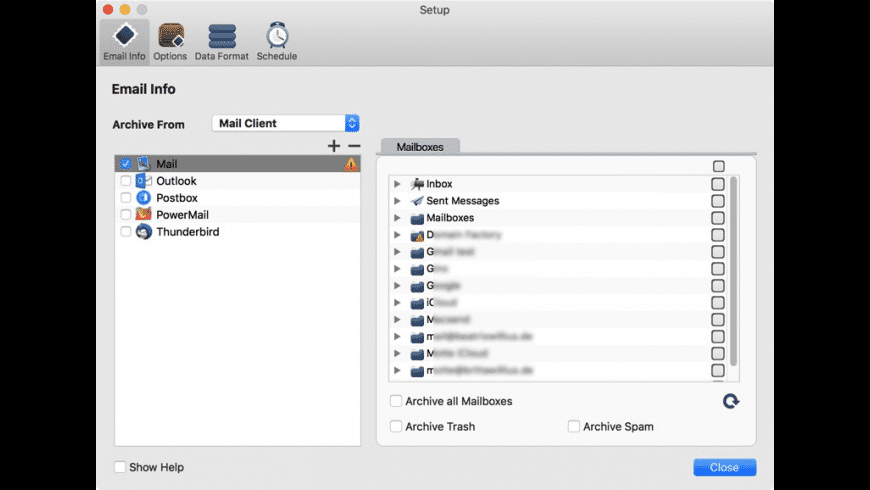Screen dimensions: 870x490
Task: Click the plus icon to add a client
Action: [x=334, y=146]
